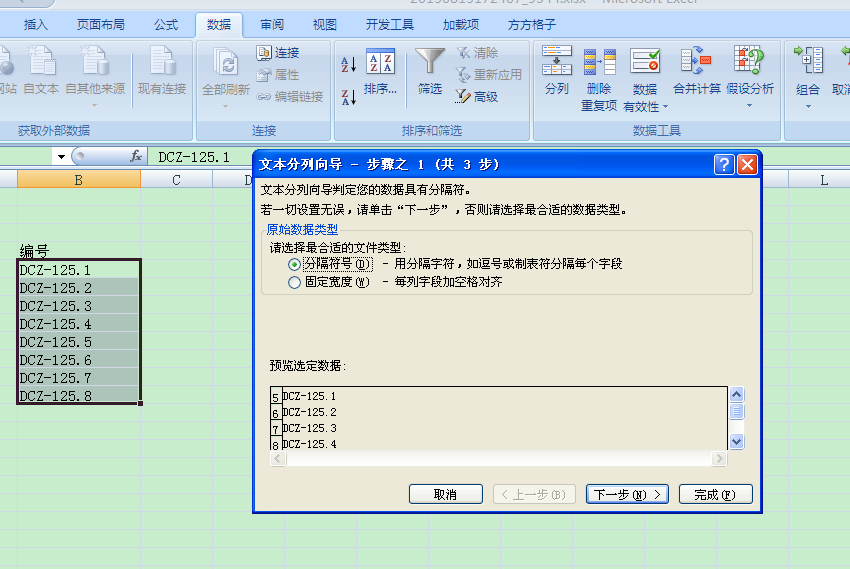Open the Name Box dropdown arrow
Image resolution: width=850 pixels, height=569 pixels.
coord(61,157)
